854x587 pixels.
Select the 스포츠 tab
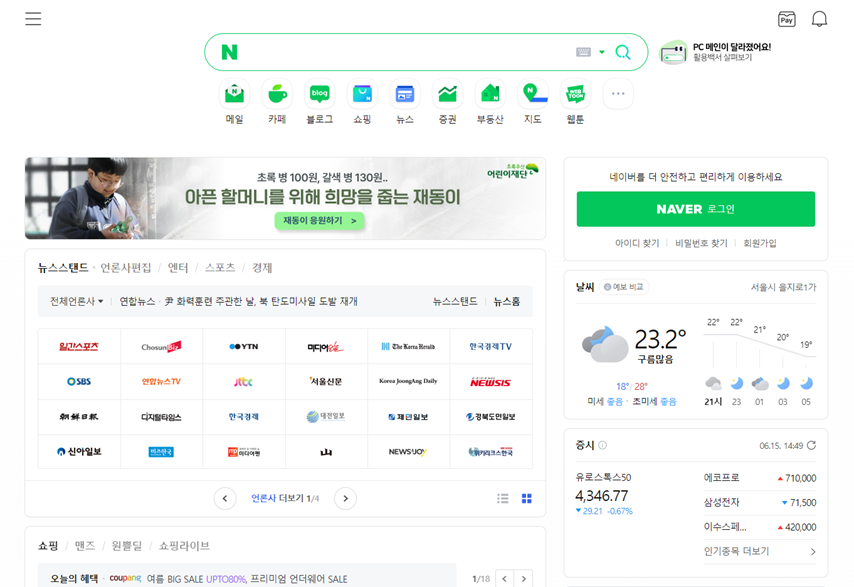pyautogui.click(x=220, y=267)
